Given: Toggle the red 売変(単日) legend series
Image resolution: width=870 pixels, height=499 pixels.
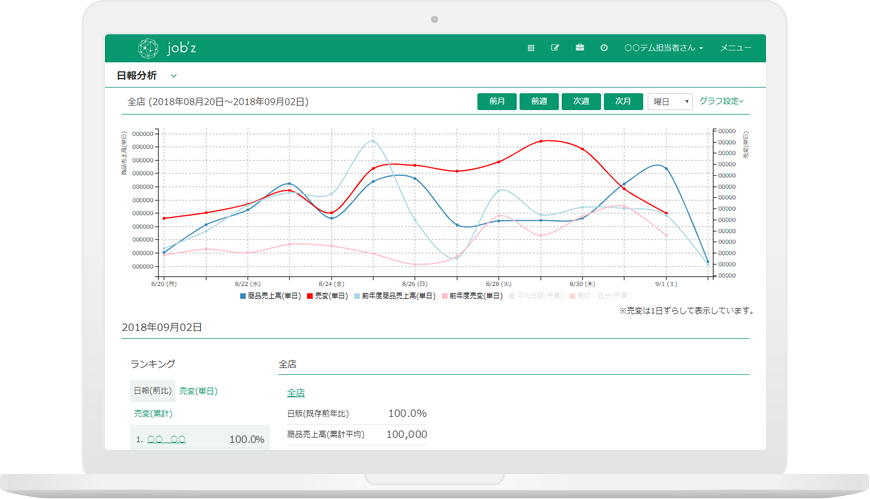Looking at the screenshot, I should coord(328,296).
